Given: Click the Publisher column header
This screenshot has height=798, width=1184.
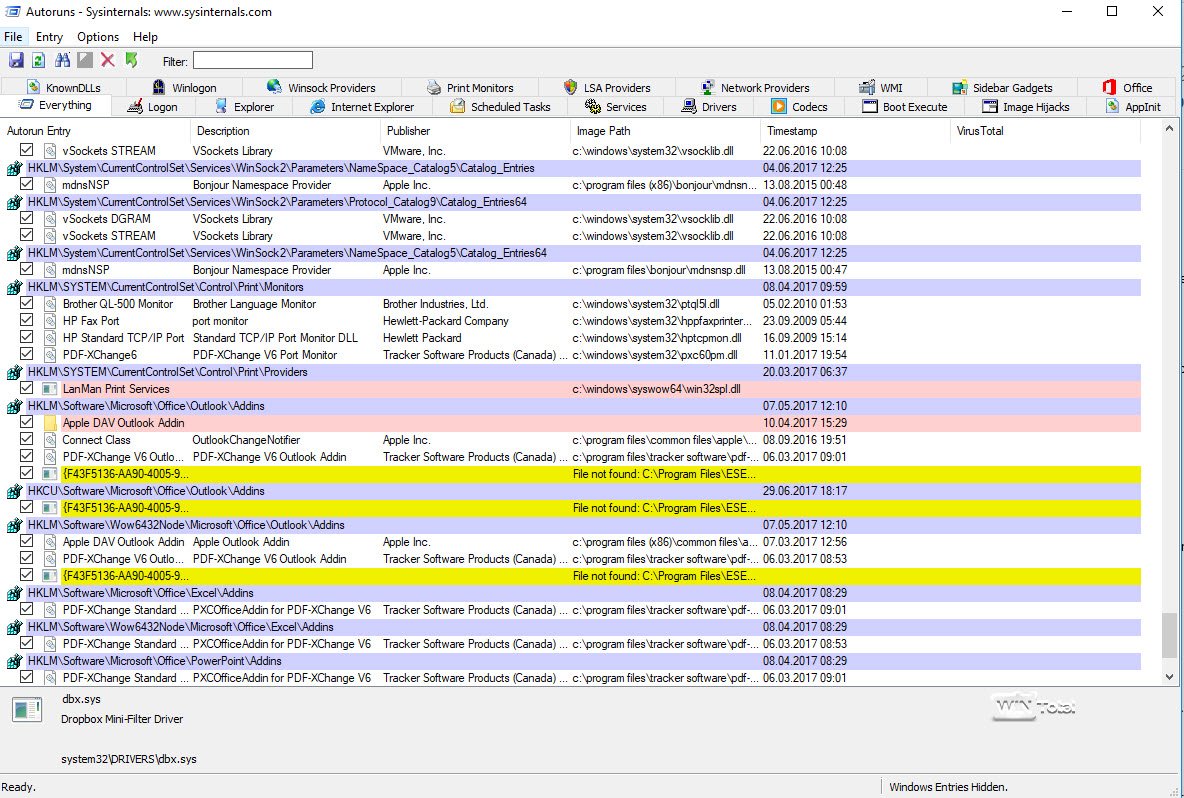Looking at the screenshot, I should (x=408, y=131).
